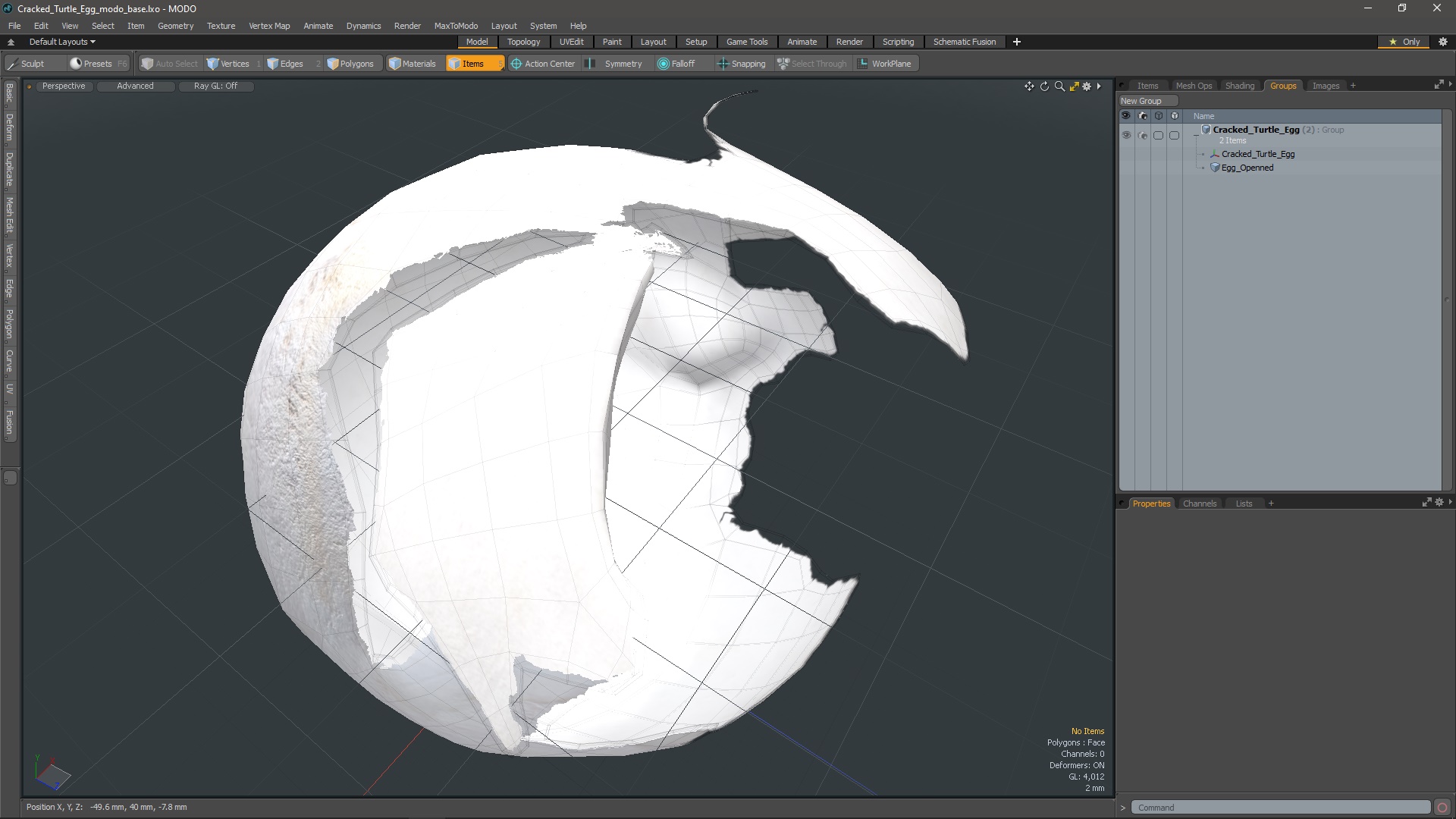Maximize viewport with the orange arrows icon
The height and width of the screenshot is (819, 1456).
1074,86
